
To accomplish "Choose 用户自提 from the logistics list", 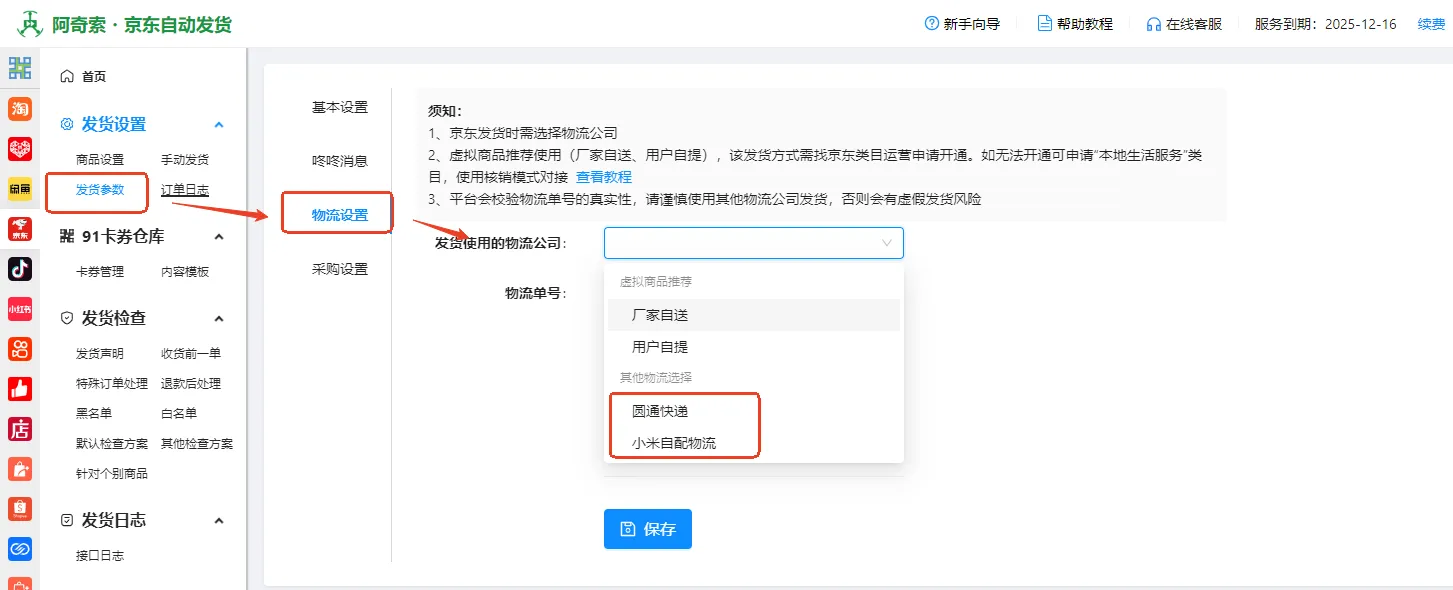I will pos(754,347).
